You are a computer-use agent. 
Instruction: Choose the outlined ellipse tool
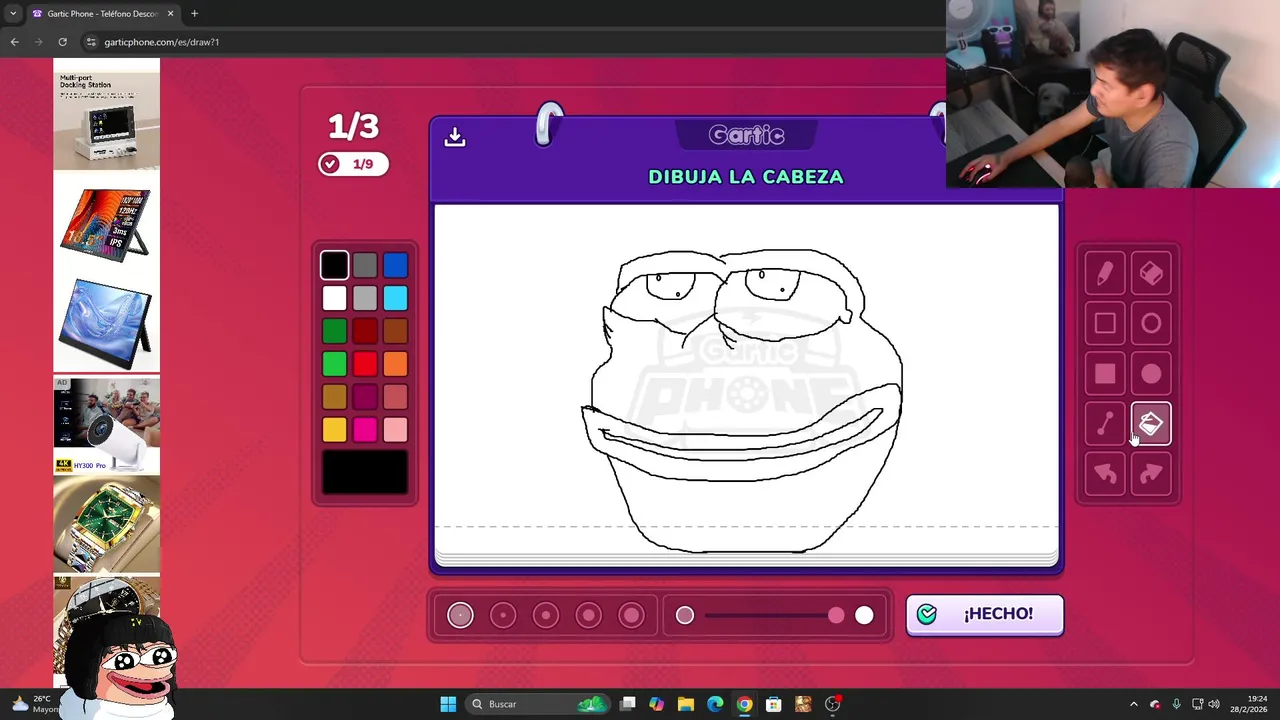pos(1151,323)
